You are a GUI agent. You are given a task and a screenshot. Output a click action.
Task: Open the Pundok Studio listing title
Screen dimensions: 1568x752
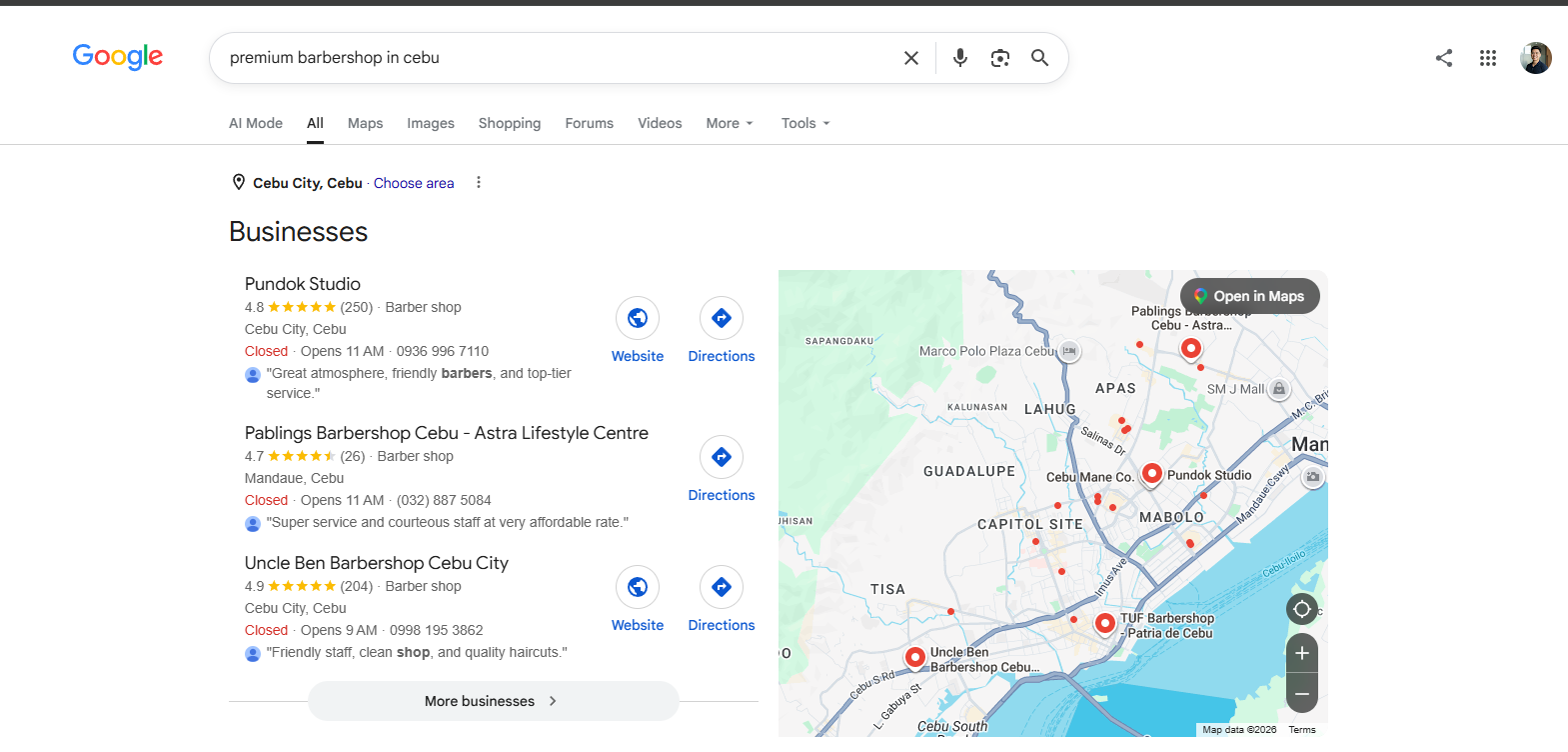[303, 284]
